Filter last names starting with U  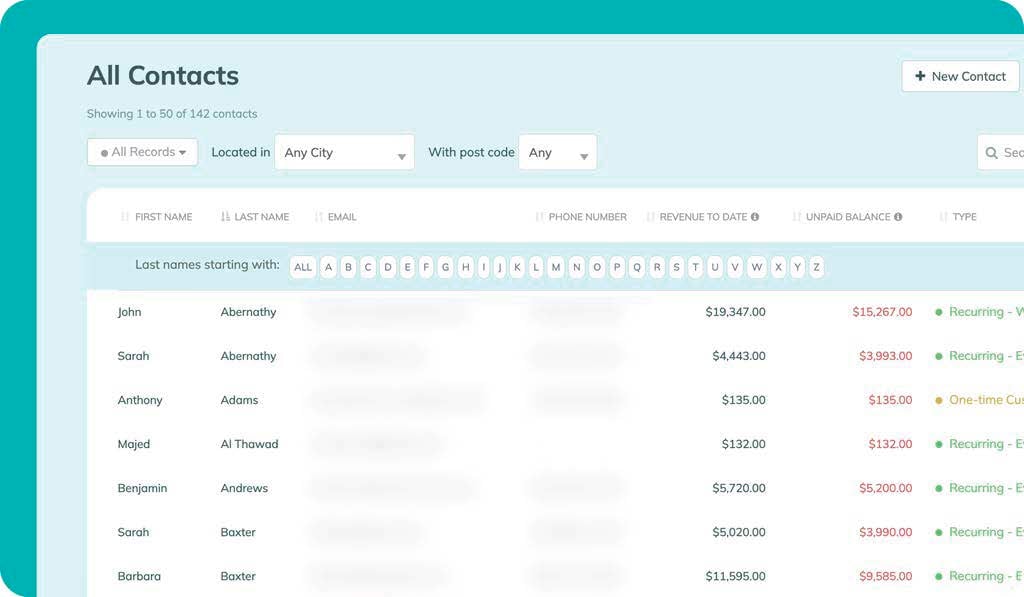715,267
